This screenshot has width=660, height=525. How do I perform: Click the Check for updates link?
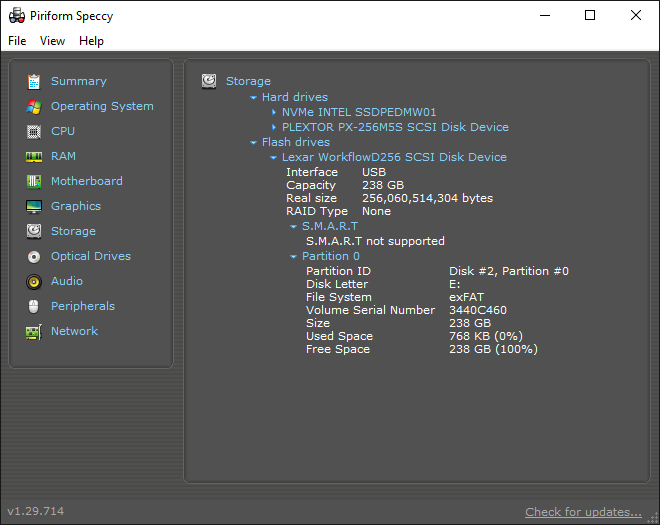click(583, 512)
